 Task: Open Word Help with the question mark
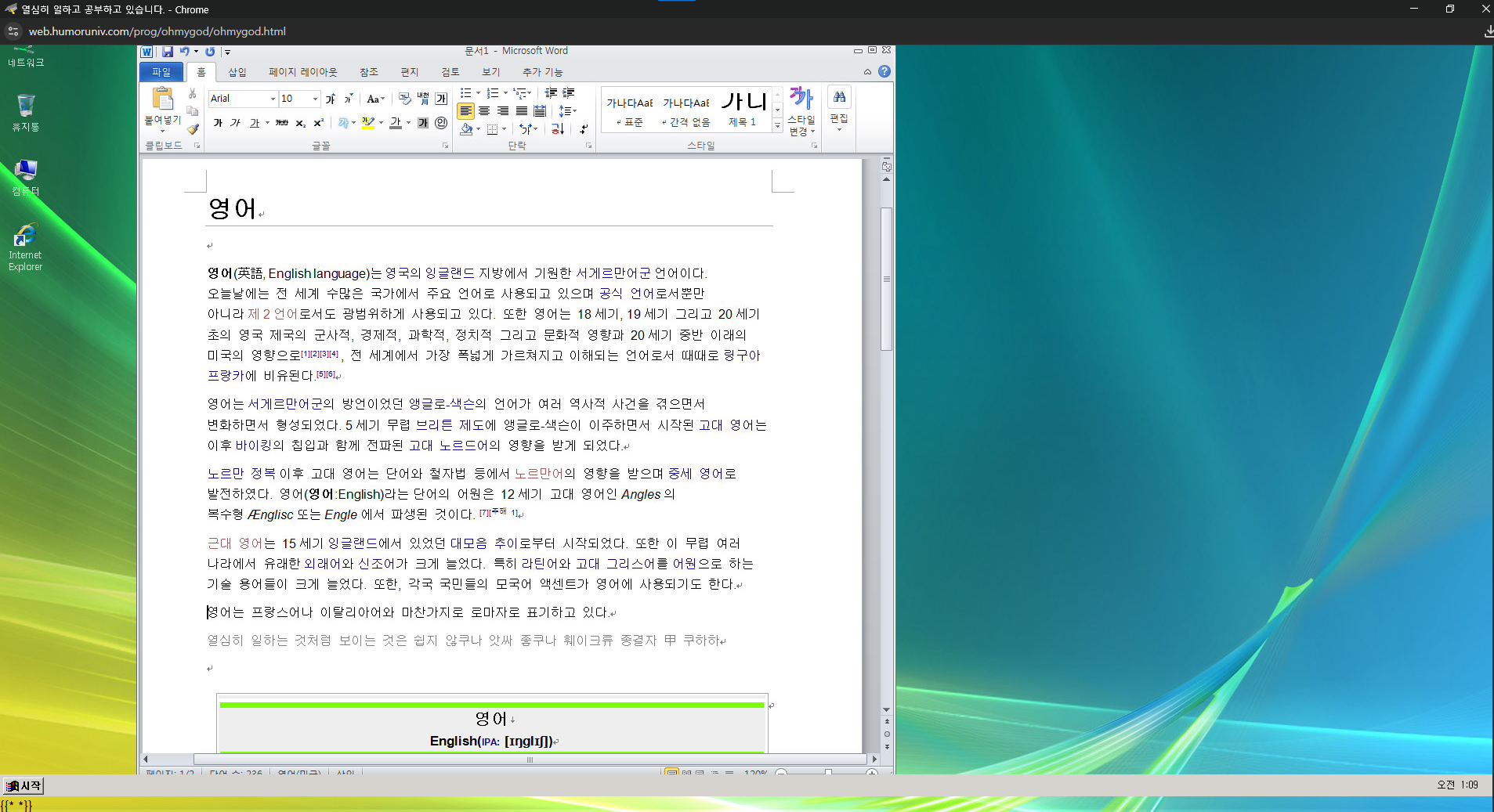click(x=884, y=71)
